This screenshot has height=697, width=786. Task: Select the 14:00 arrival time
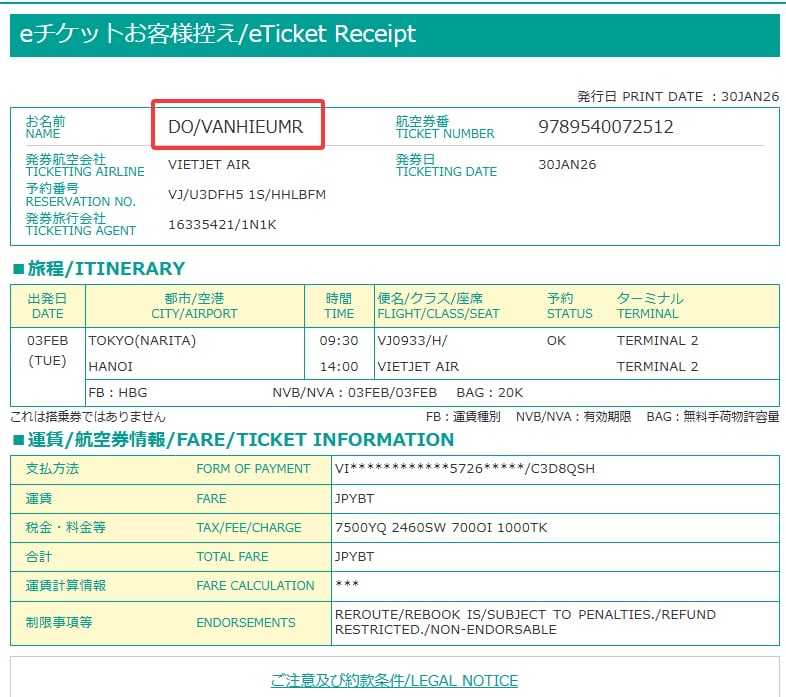339,366
